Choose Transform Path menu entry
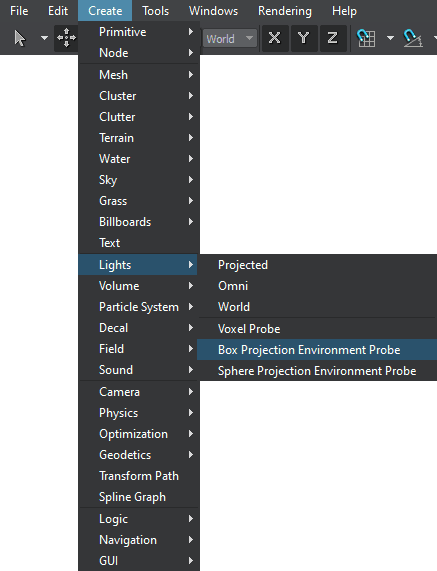Screen dimensions: 437x571 139,476
